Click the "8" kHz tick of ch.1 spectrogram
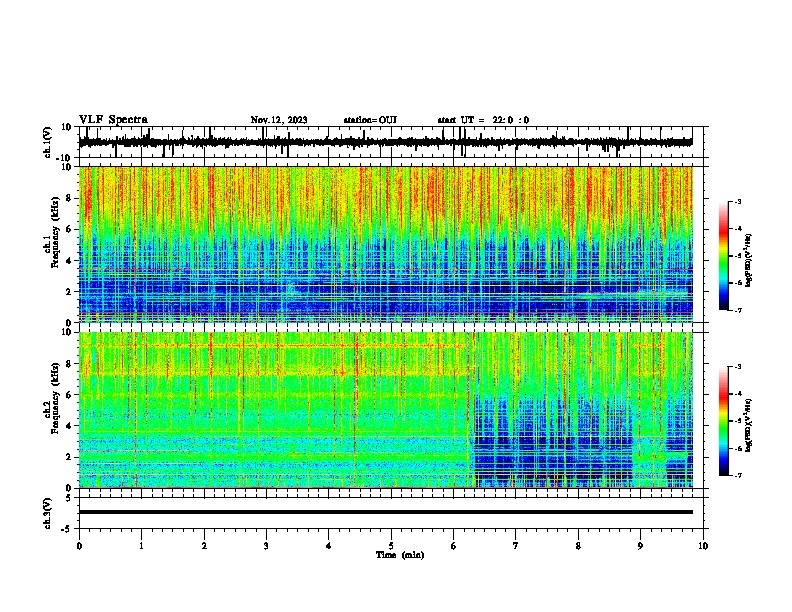 (70, 198)
